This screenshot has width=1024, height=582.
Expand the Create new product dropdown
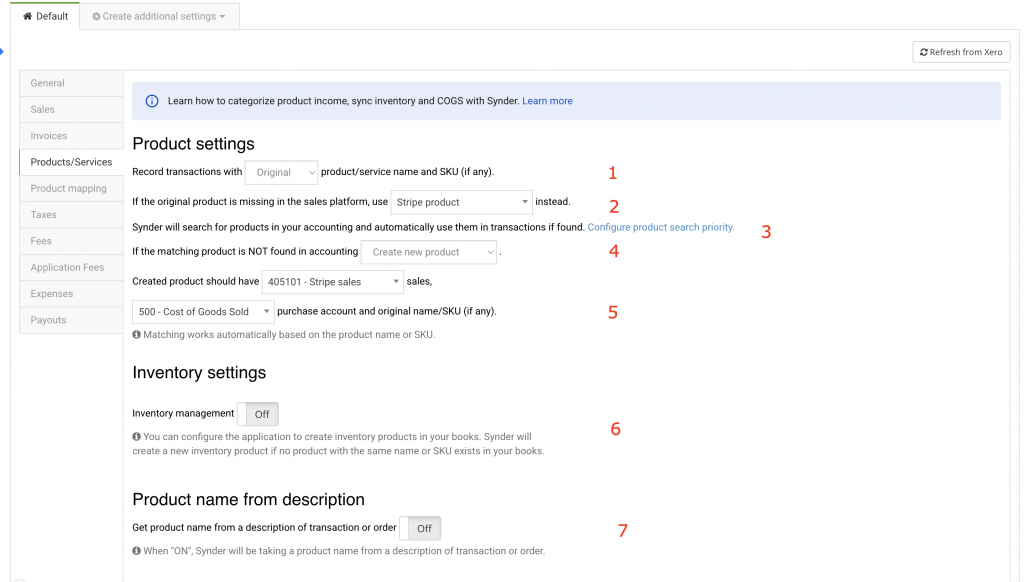click(x=428, y=252)
